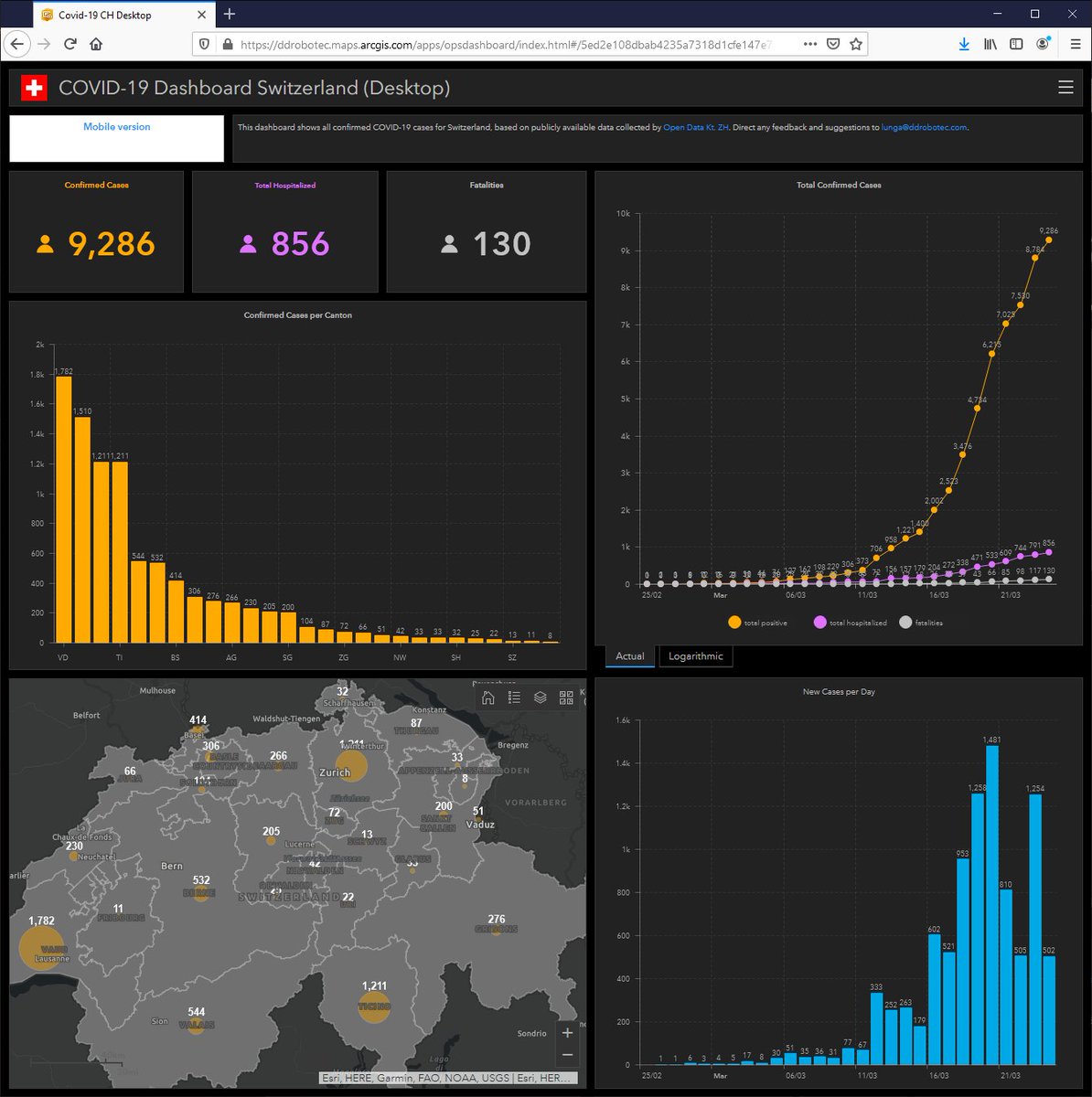Open the dashboard hamburger menu icon
This screenshot has width=1092, height=1097.
point(1065,88)
